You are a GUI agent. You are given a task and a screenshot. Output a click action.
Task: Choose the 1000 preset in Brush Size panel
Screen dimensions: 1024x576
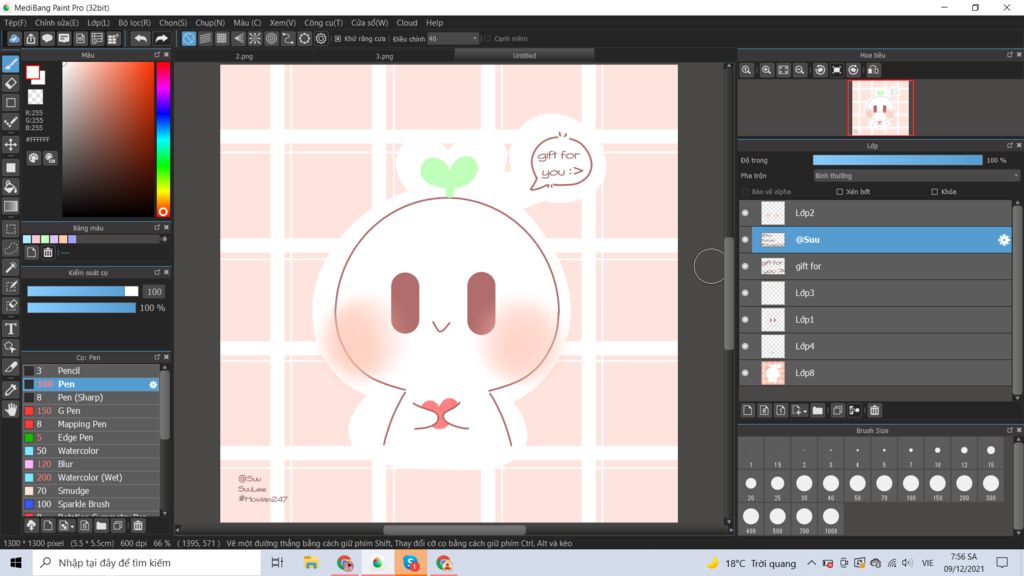click(831, 520)
